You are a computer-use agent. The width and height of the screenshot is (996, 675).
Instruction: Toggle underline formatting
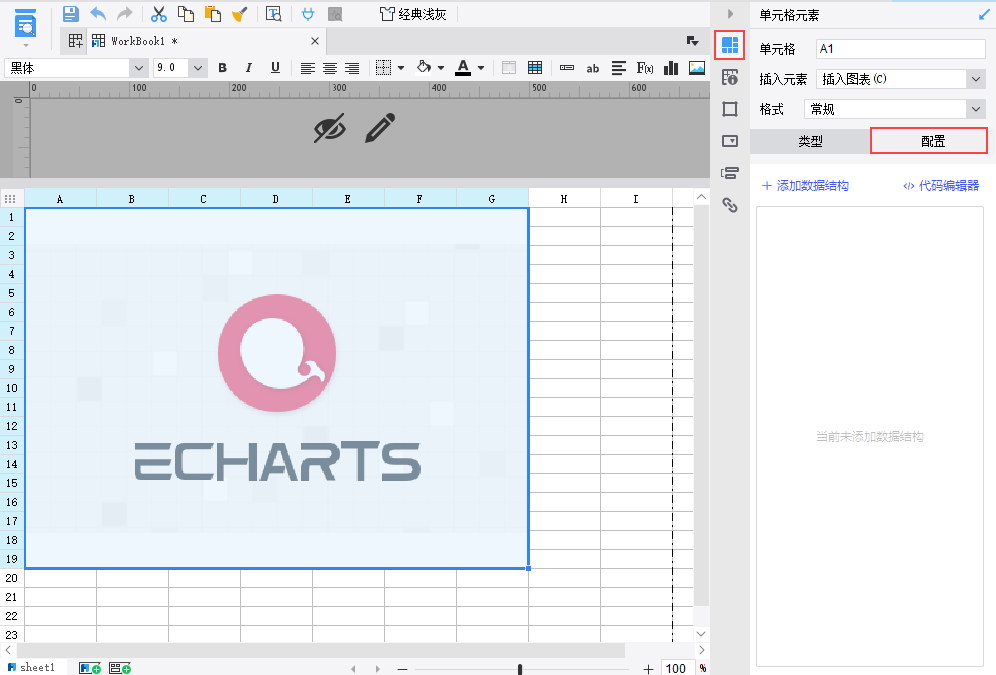tap(275, 68)
